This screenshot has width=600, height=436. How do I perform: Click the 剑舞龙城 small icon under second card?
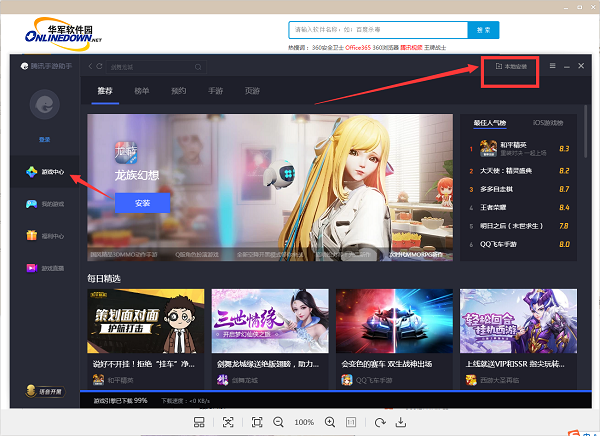pos(223,380)
